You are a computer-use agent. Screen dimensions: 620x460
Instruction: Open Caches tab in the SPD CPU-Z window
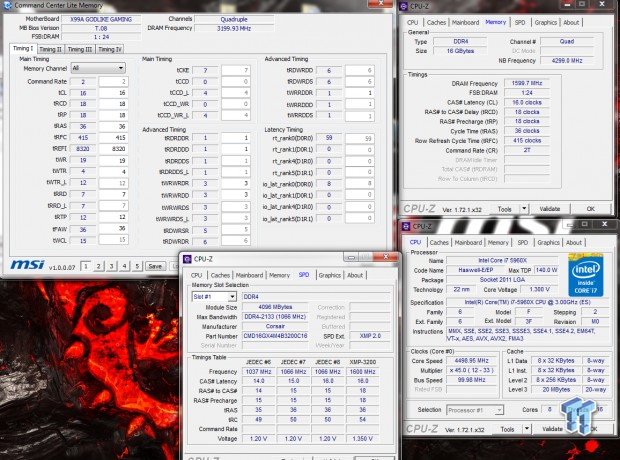[x=220, y=275]
